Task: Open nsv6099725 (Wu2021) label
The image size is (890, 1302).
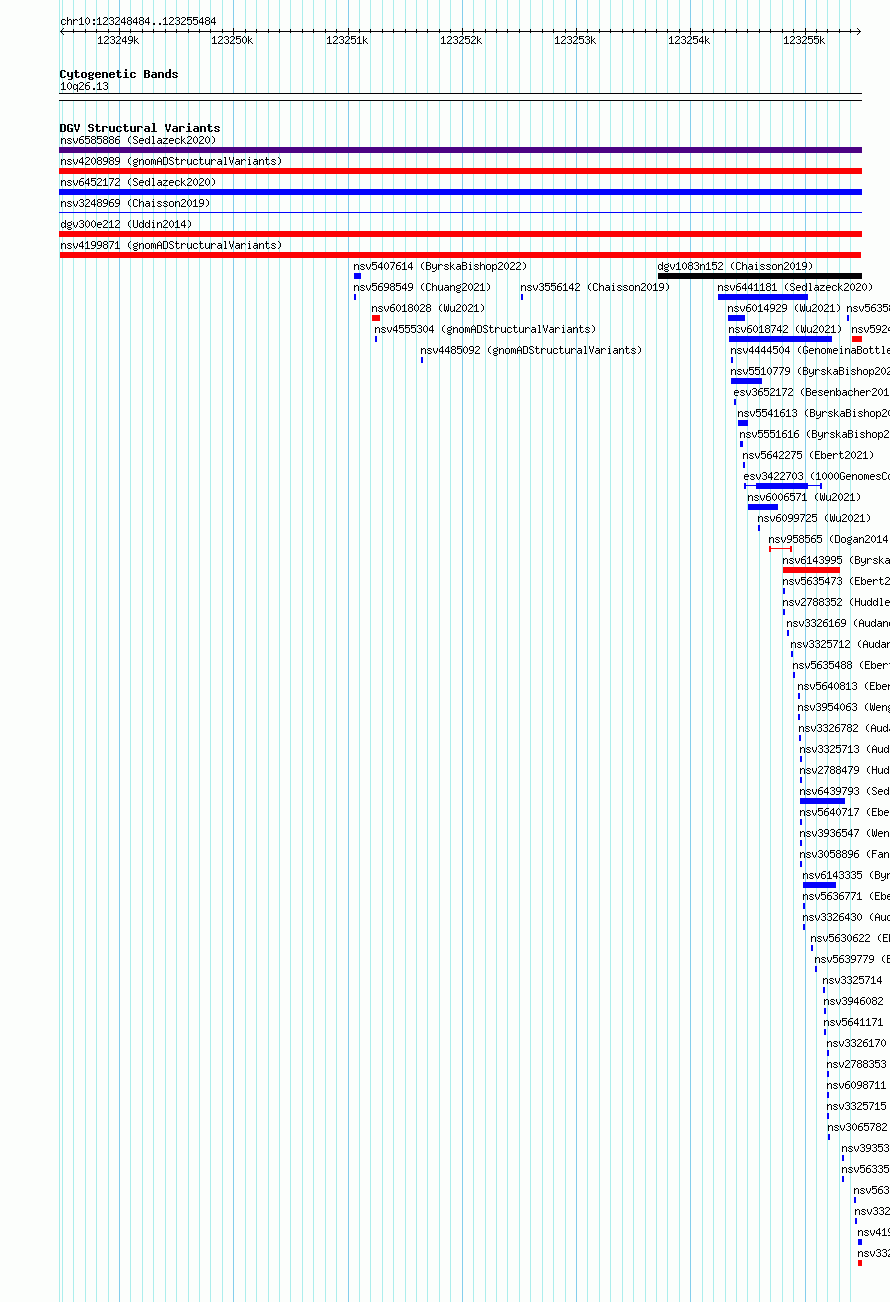Action: [815, 518]
